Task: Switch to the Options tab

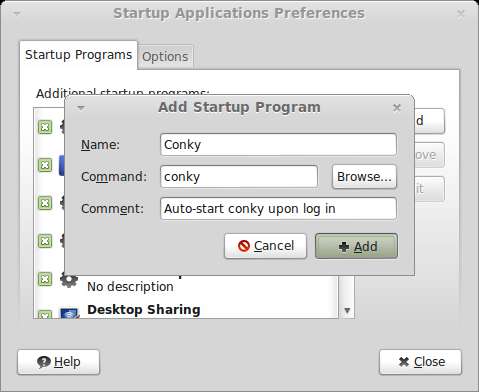Action: pyautogui.click(x=165, y=57)
